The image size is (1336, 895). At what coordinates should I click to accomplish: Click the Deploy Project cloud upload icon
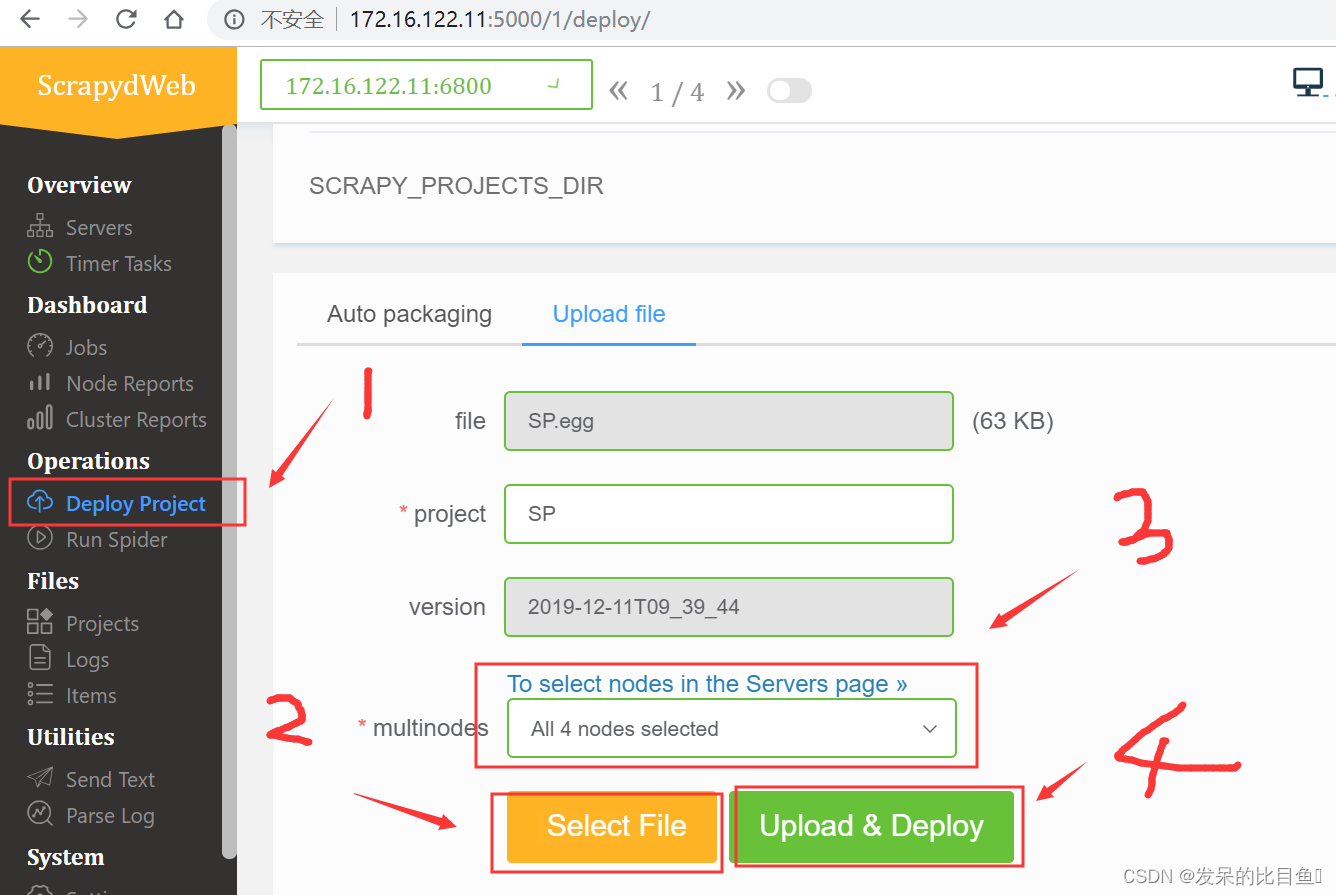click(39, 502)
